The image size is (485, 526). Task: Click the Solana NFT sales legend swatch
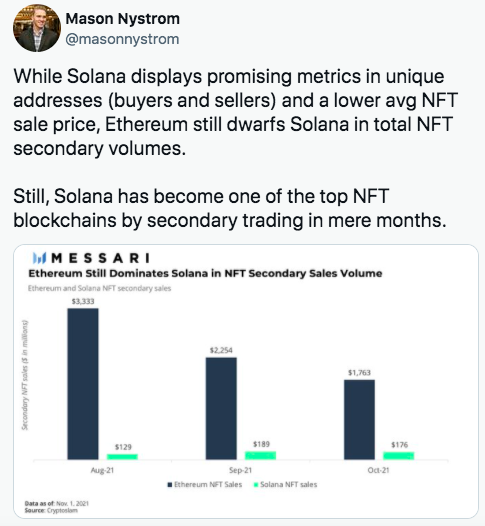[256, 485]
